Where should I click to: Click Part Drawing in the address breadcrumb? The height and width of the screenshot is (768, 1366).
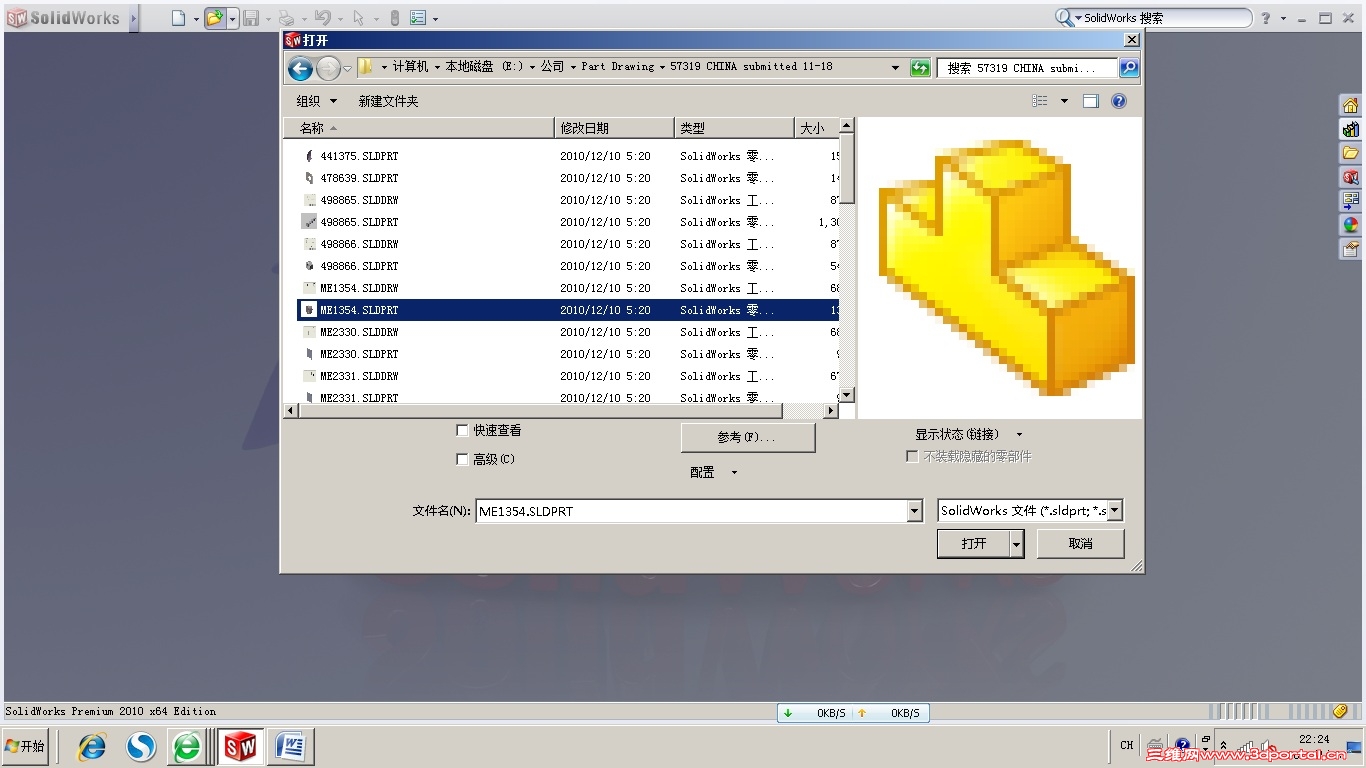click(x=617, y=67)
